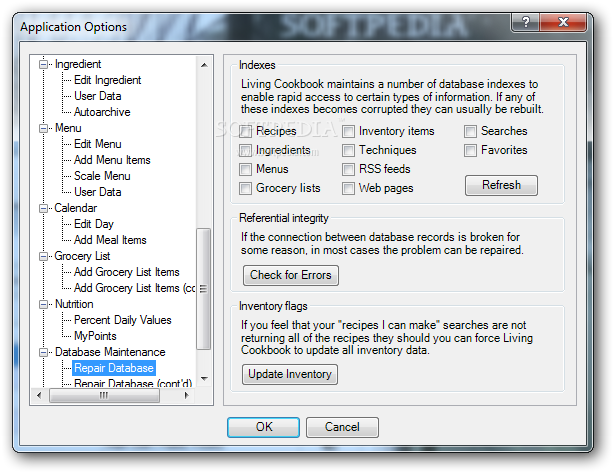
Task: Click the tree scroll up arrow
Action: point(204,65)
